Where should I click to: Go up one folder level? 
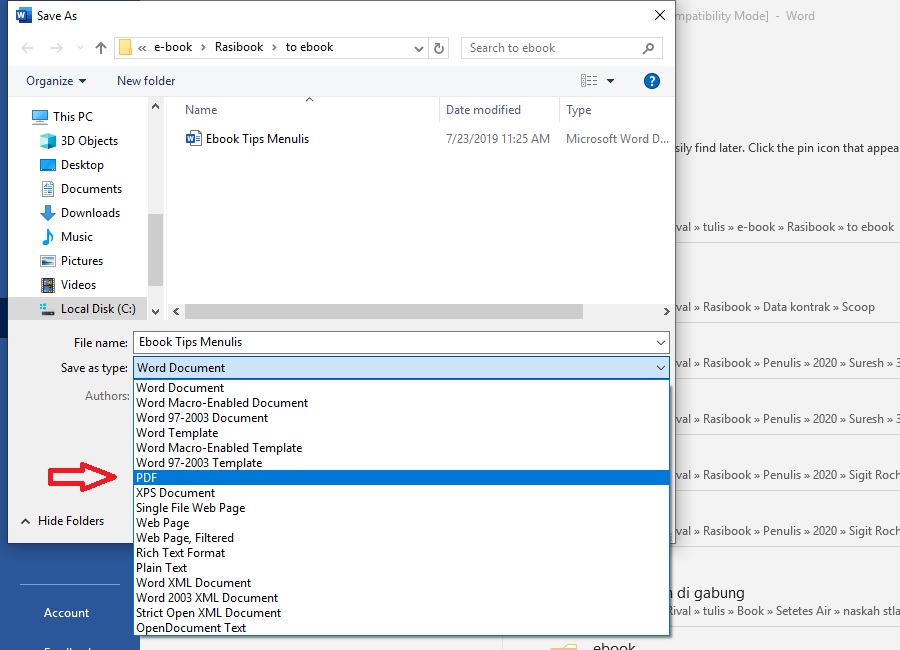(101, 48)
